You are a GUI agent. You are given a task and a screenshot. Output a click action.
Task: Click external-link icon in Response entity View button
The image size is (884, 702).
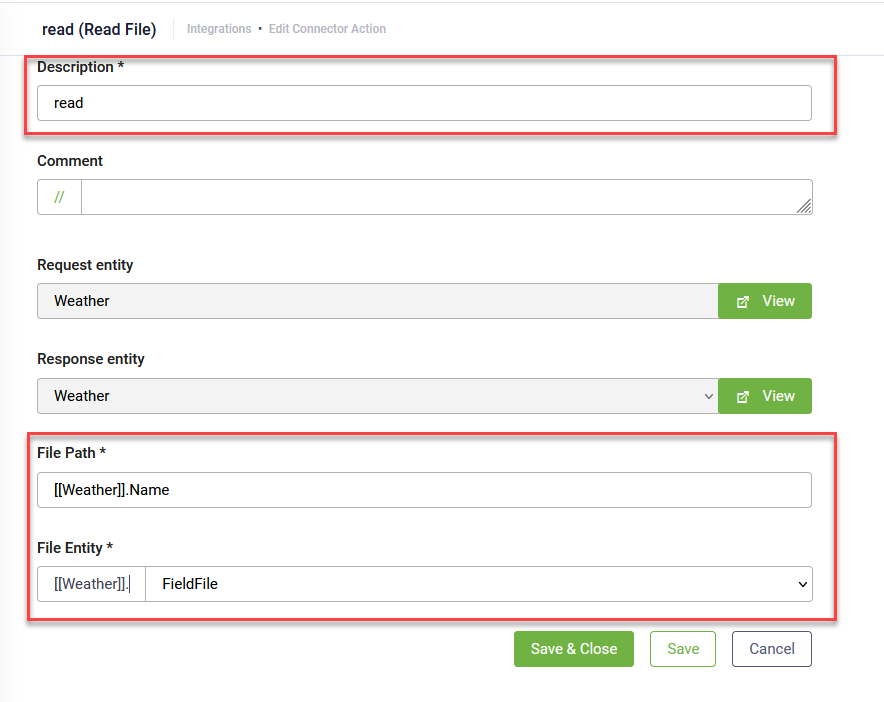point(743,396)
